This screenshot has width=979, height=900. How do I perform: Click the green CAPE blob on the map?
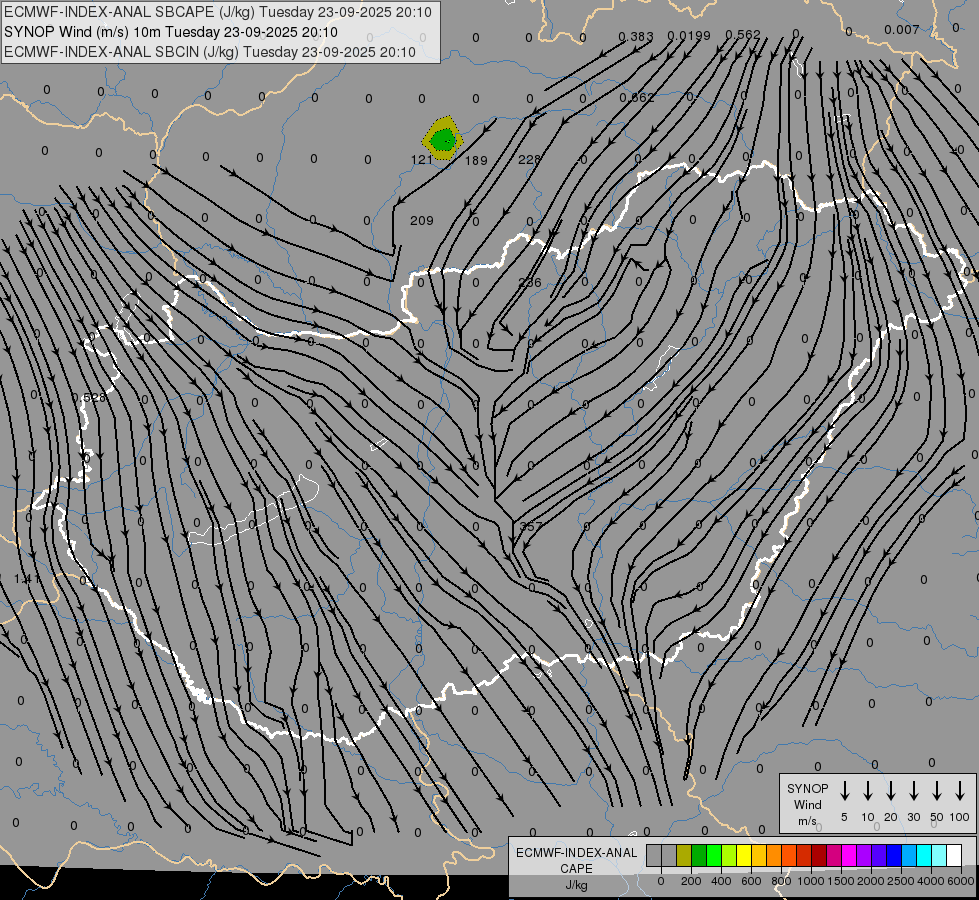pyautogui.click(x=443, y=139)
